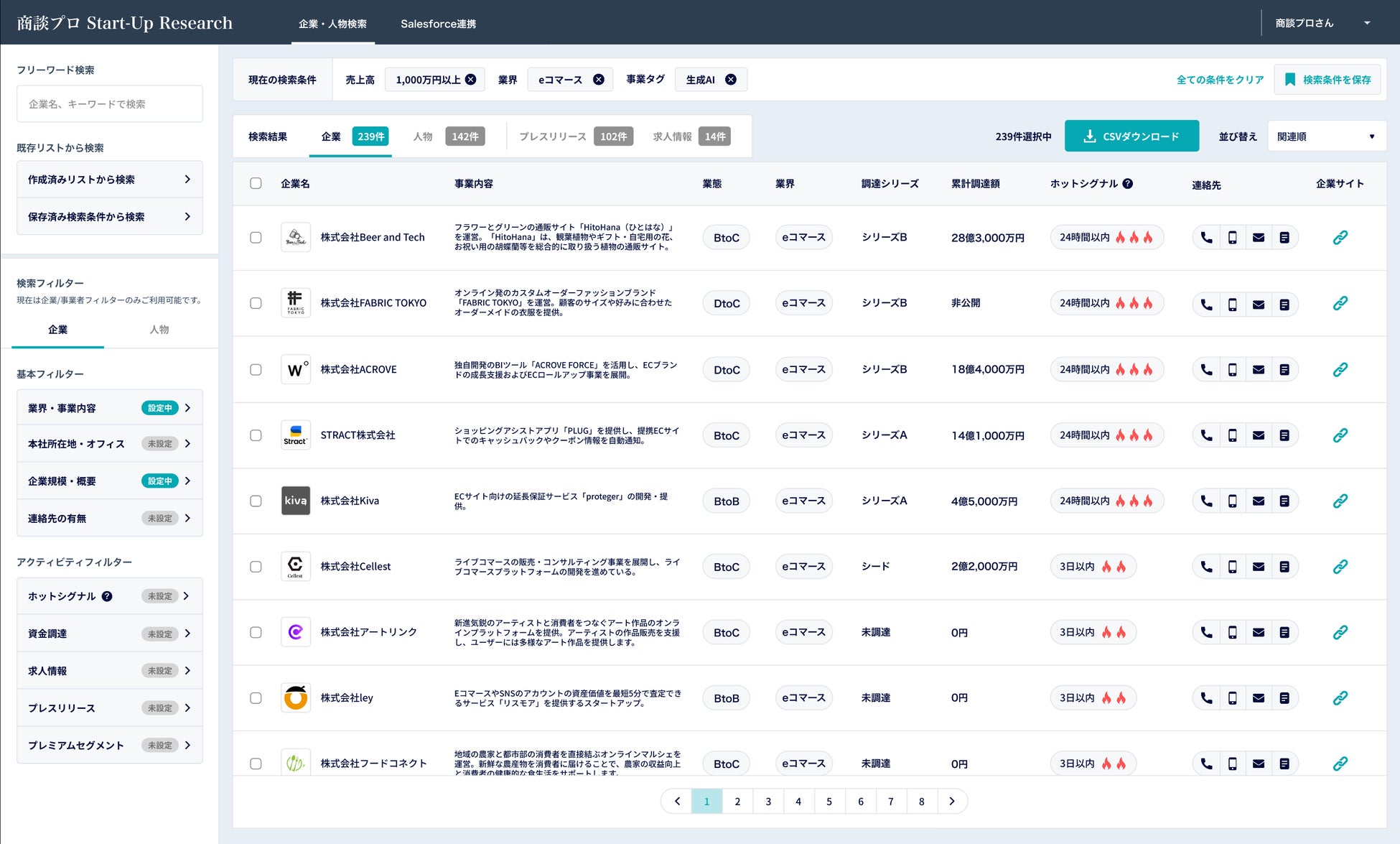1400x844 pixels.
Task: Click phone icon for 株式会社Beer and Tech
Action: pyautogui.click(x=1206, y=238)
